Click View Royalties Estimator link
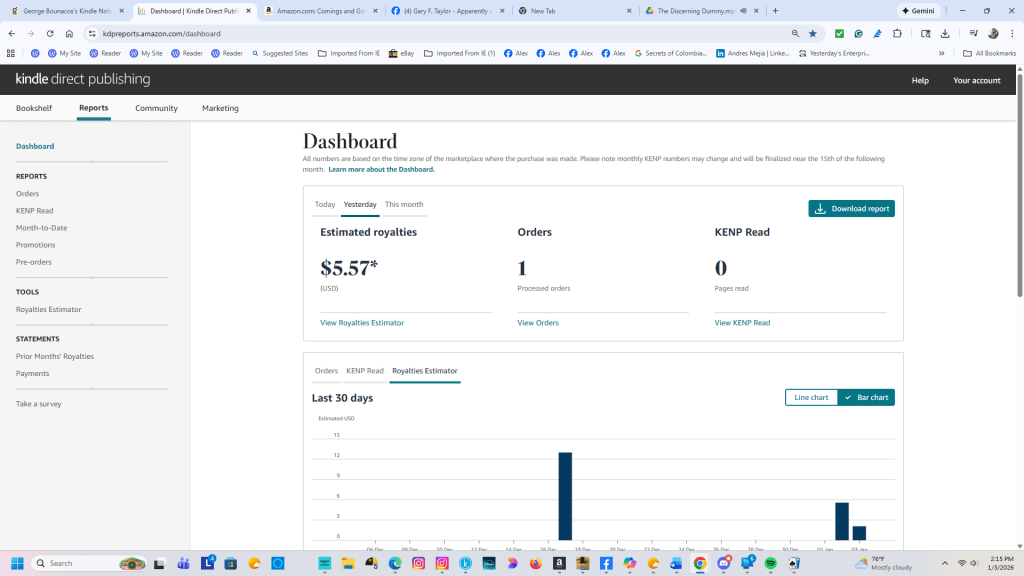This screenshot has height=576, width=1024. (362, 323)
